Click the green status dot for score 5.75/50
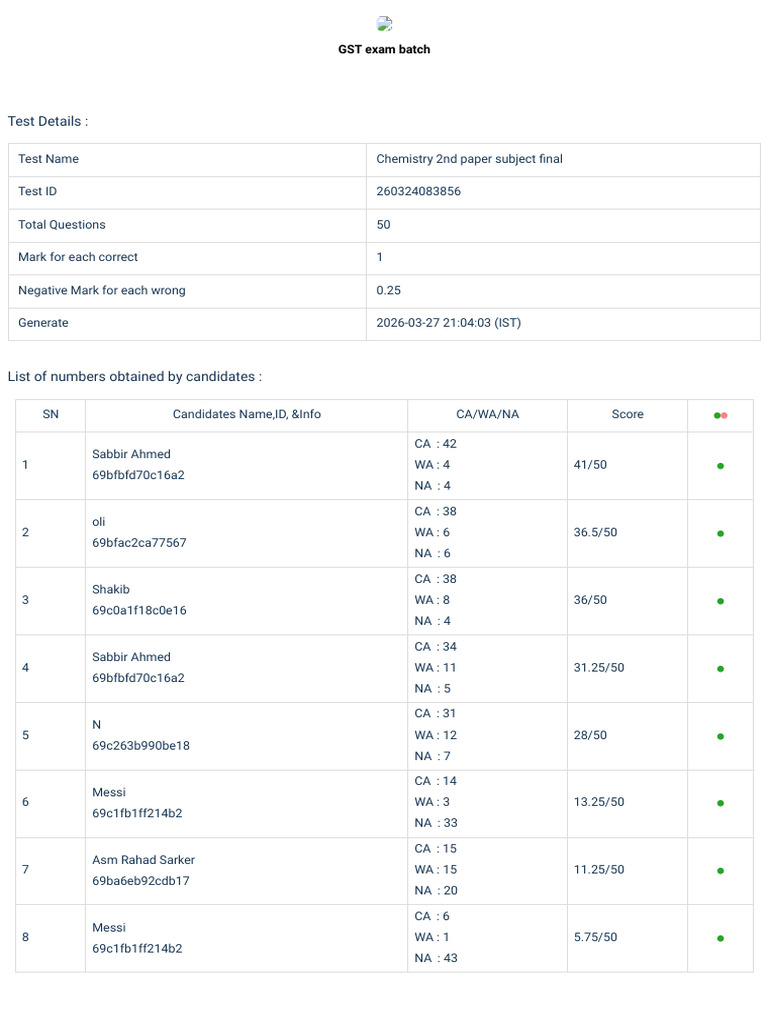This screenshot has height=1024, width=768. coord(720,938)
